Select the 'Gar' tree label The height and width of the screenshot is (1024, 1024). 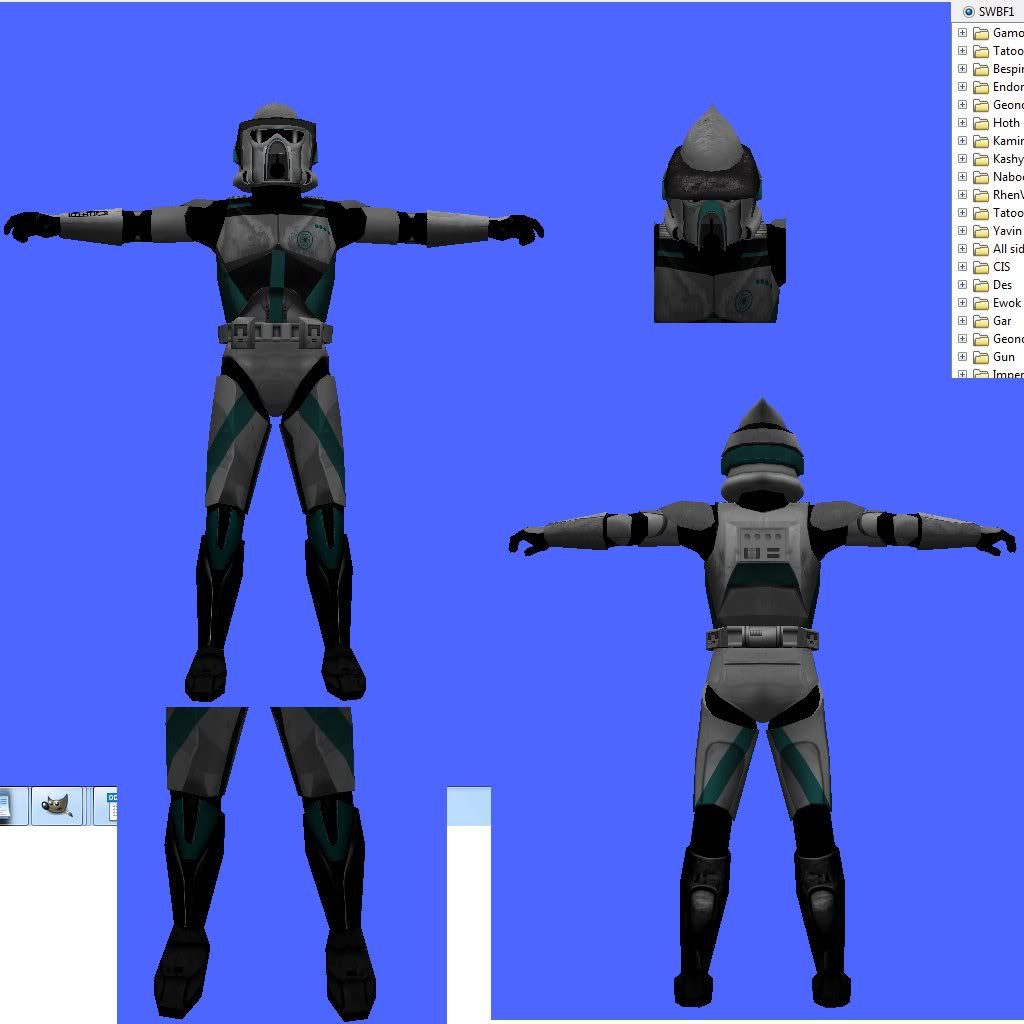tap(1002, 321)
